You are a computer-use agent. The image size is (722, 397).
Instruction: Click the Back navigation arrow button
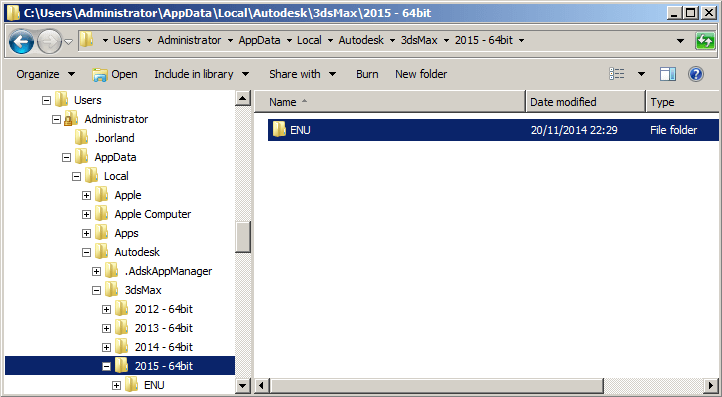[x=21, y=41]
